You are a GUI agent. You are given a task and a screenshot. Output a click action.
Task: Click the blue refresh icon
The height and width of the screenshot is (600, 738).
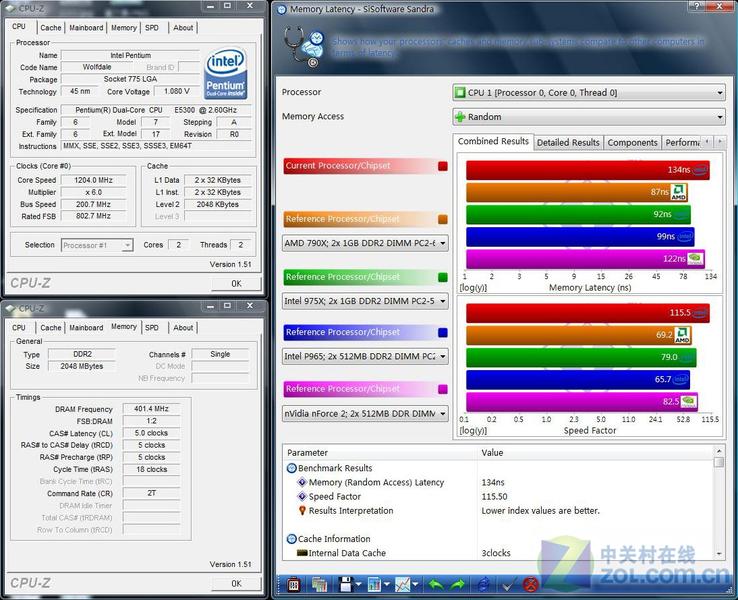(x=483, y=585)
